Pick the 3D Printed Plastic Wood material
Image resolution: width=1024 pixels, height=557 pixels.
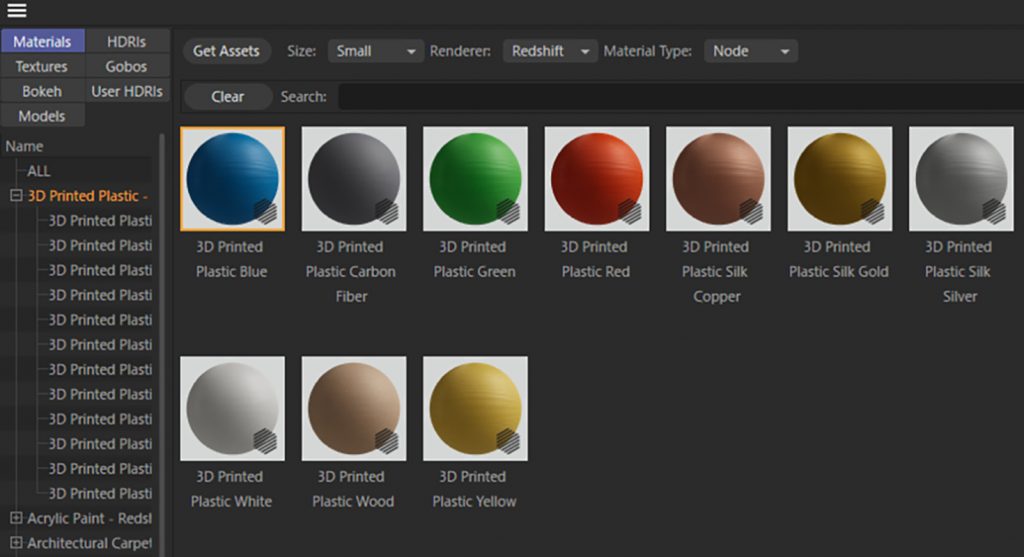click(354, 408)
